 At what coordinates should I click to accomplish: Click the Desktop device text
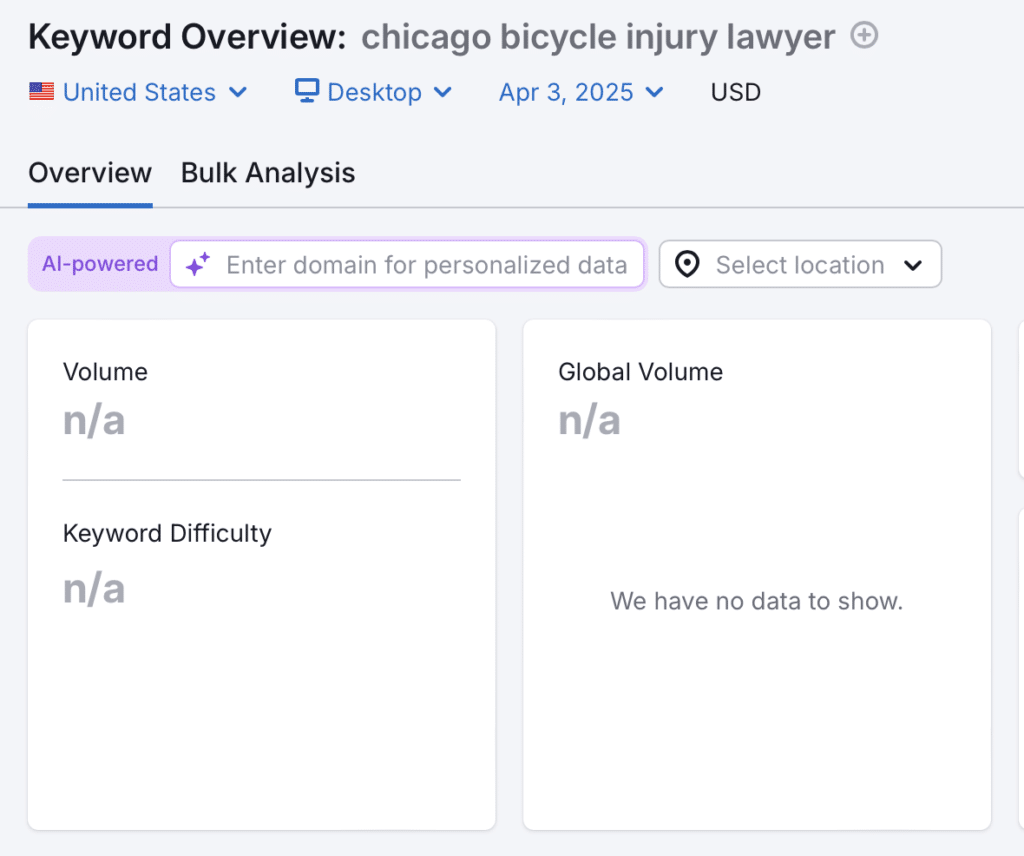pyautogui.click(x=374, y=92)
